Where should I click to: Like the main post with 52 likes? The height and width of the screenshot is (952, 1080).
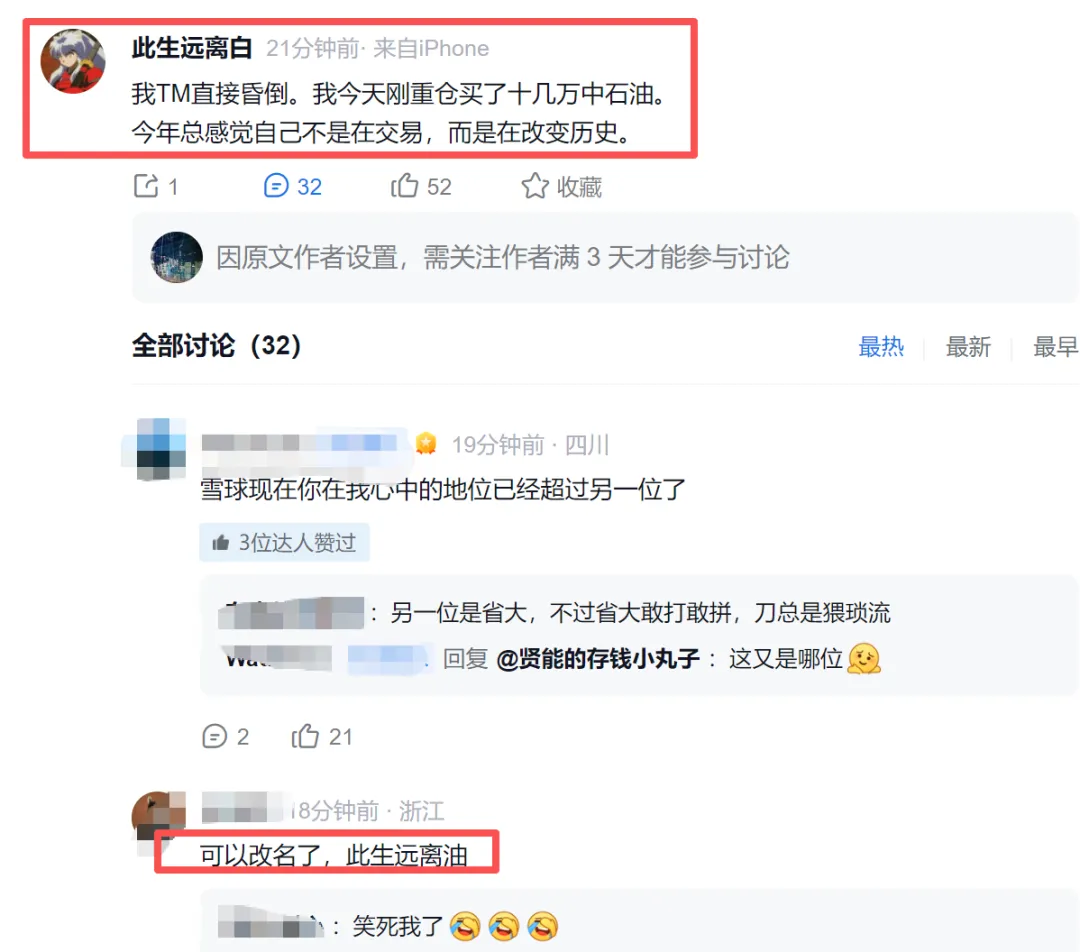404,186
